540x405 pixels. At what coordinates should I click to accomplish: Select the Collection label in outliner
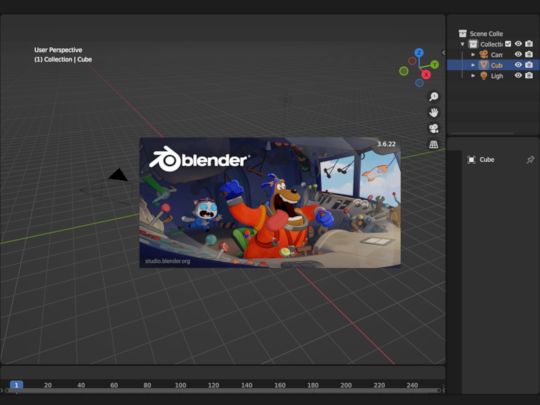click(x=491, y=44)
